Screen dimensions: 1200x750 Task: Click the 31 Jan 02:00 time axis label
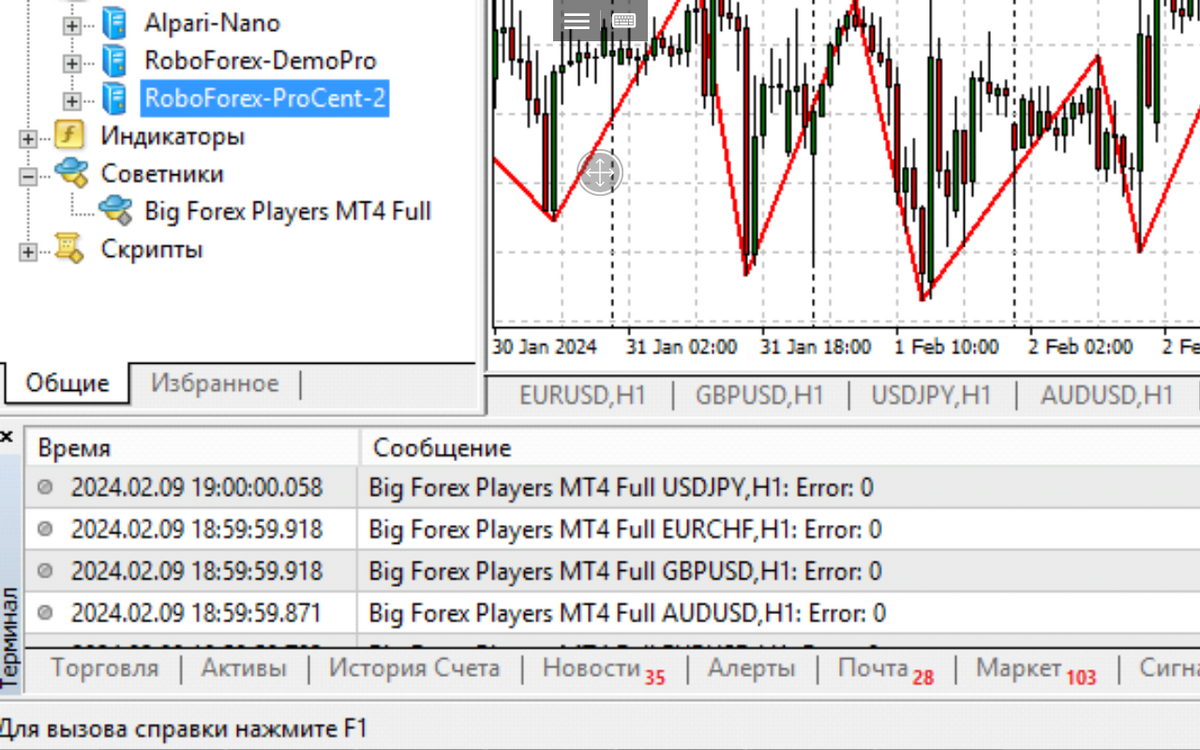[682, 347]
